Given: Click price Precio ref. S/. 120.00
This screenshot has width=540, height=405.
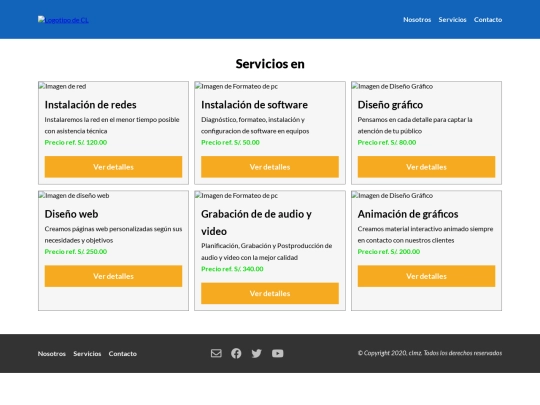Looking at the screenshot, I should (76, 142).
